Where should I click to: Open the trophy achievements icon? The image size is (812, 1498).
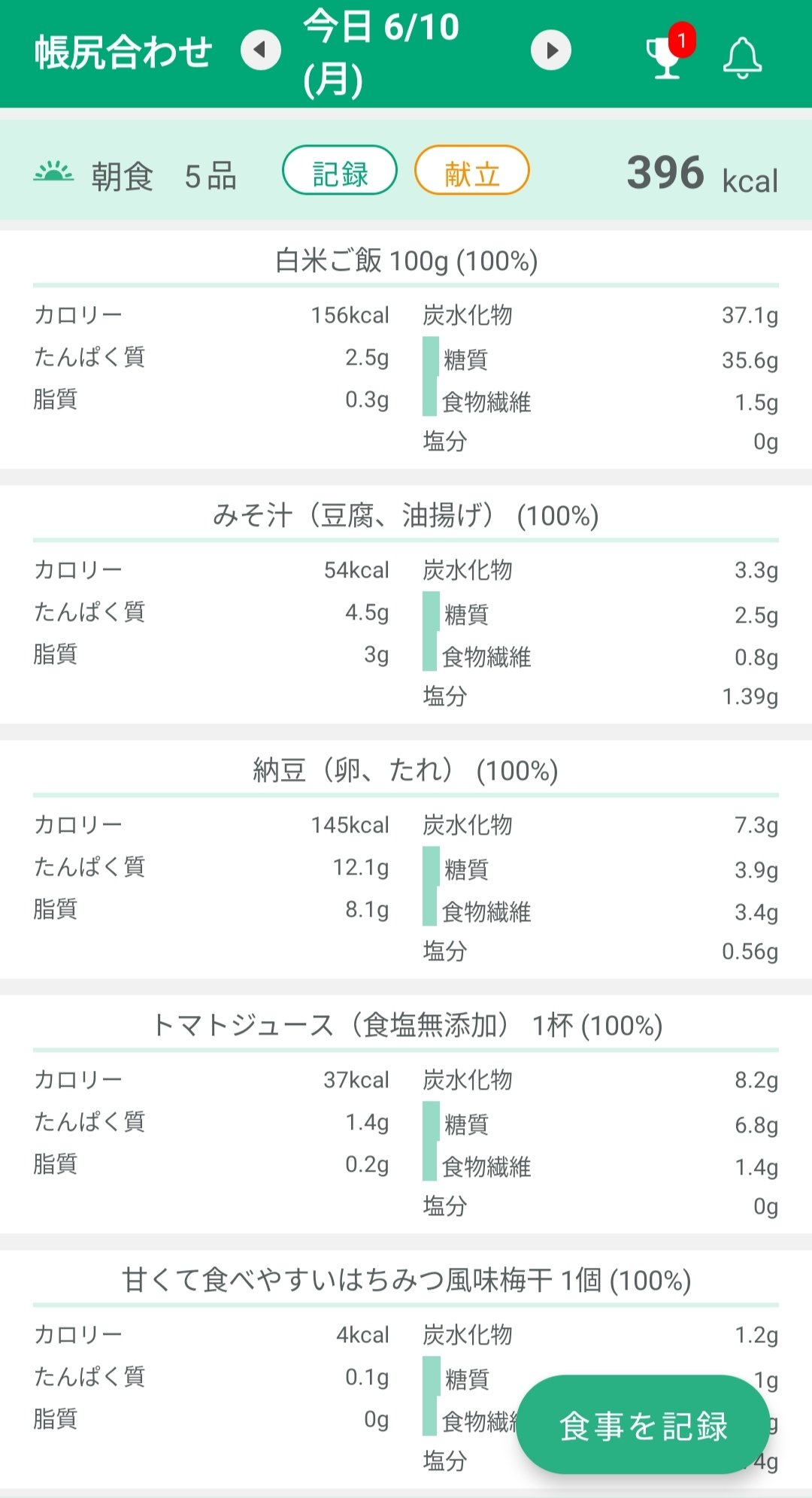click(664, 57)
